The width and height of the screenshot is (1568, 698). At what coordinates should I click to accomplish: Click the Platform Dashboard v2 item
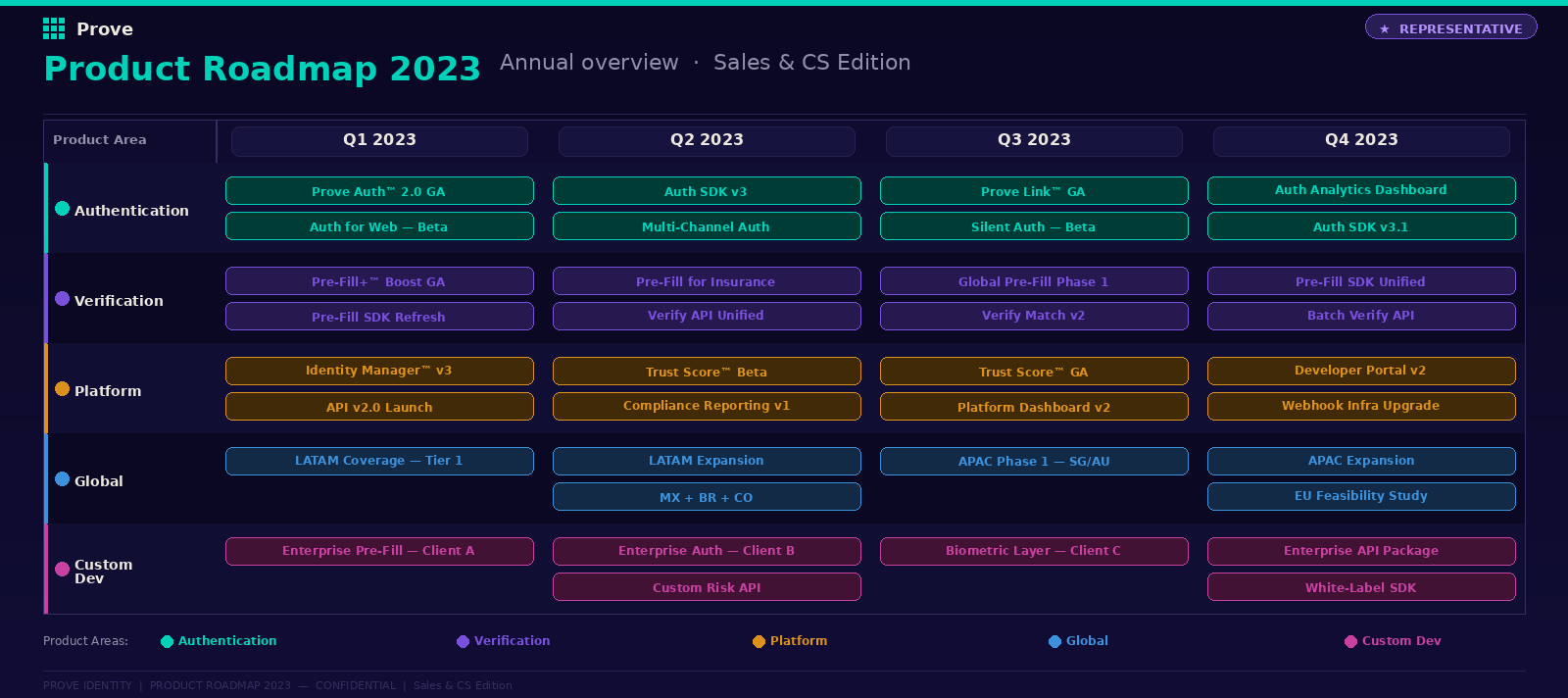[1034, 407]
